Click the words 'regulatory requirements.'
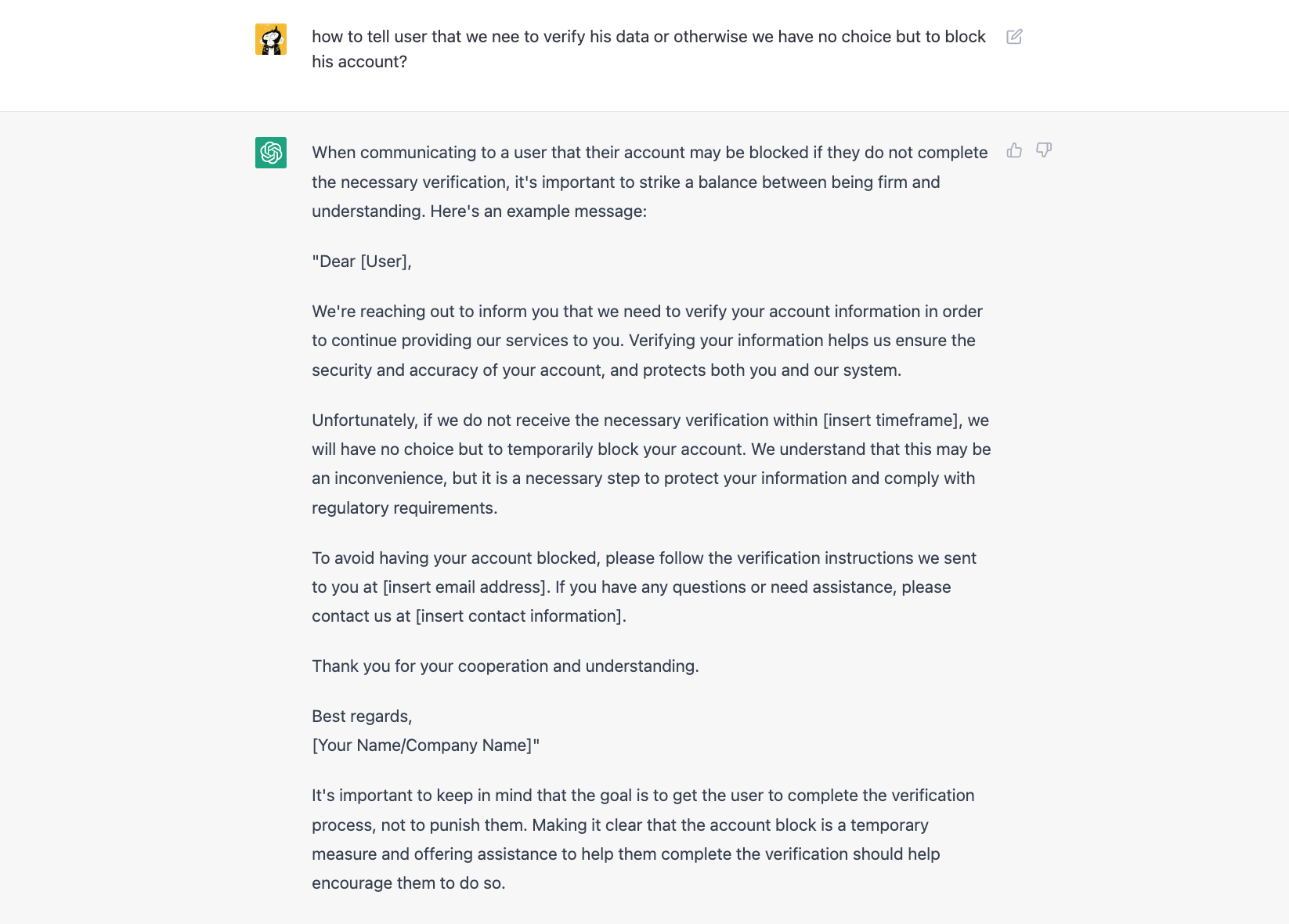The image size is (1289, 924). 404,508
